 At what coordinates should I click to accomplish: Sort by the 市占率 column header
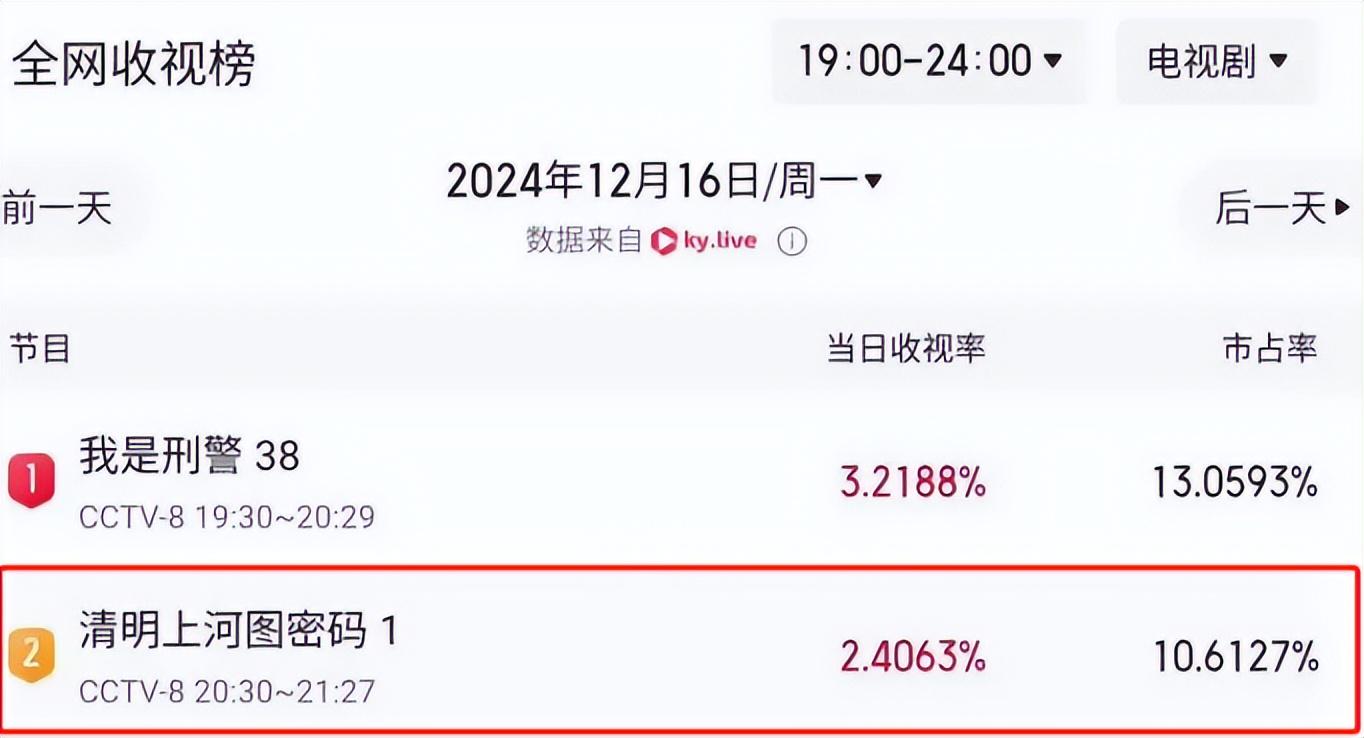tap(1269, 348)
